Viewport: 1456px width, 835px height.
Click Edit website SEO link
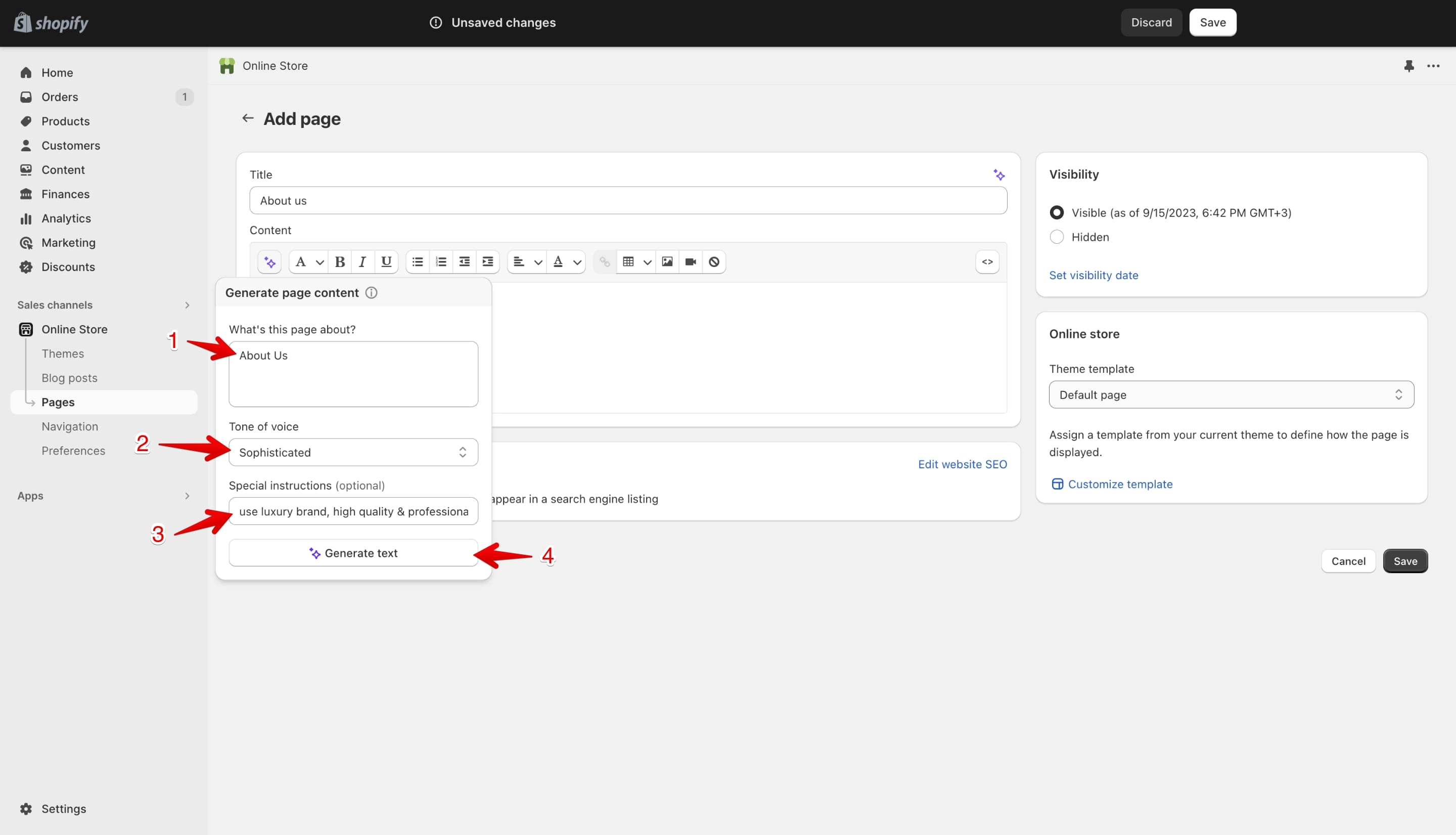coord(963,464)
